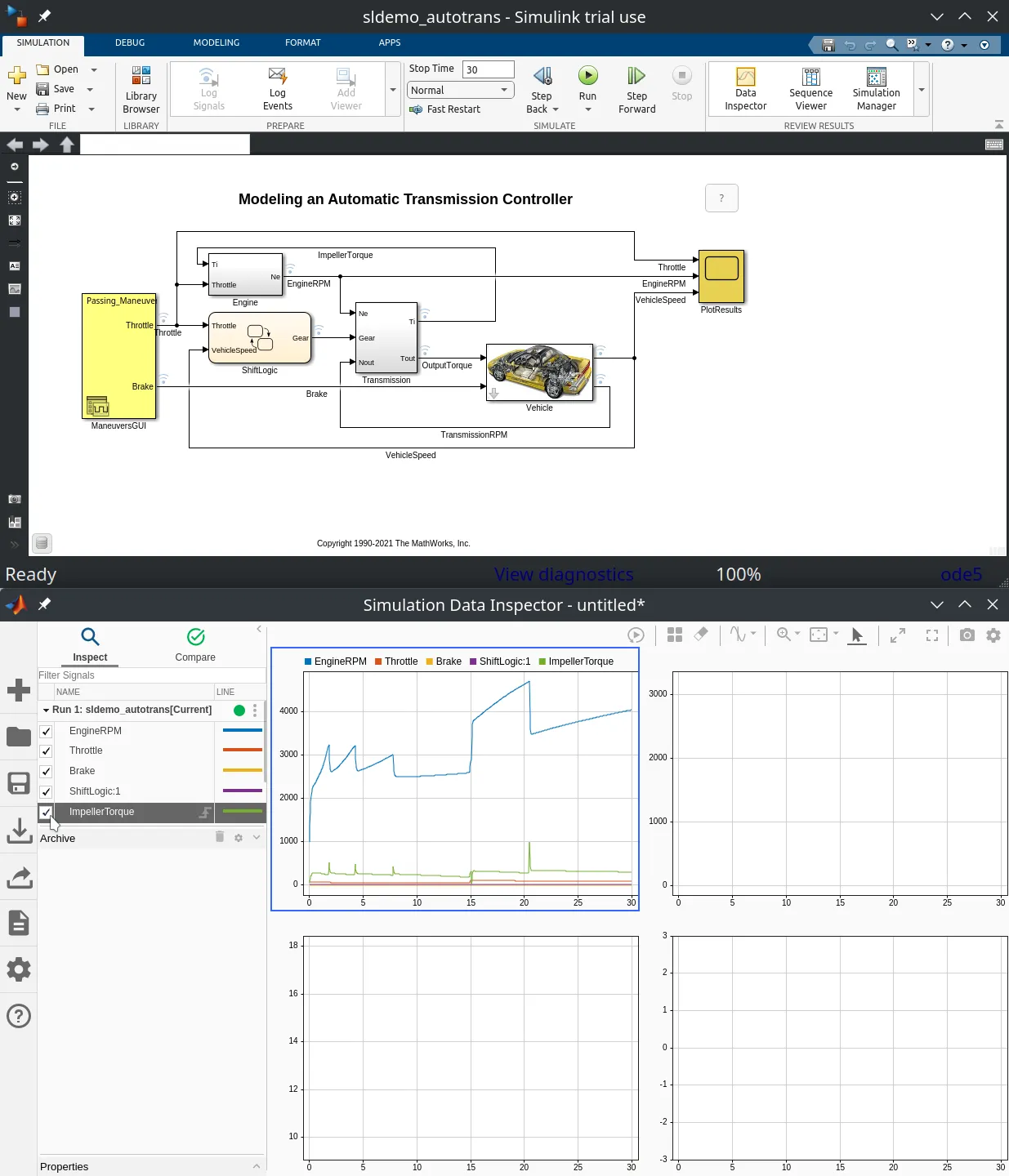
Task: Click the ode5 solver link
Action: pyautogui.click(x=961, y=574)
